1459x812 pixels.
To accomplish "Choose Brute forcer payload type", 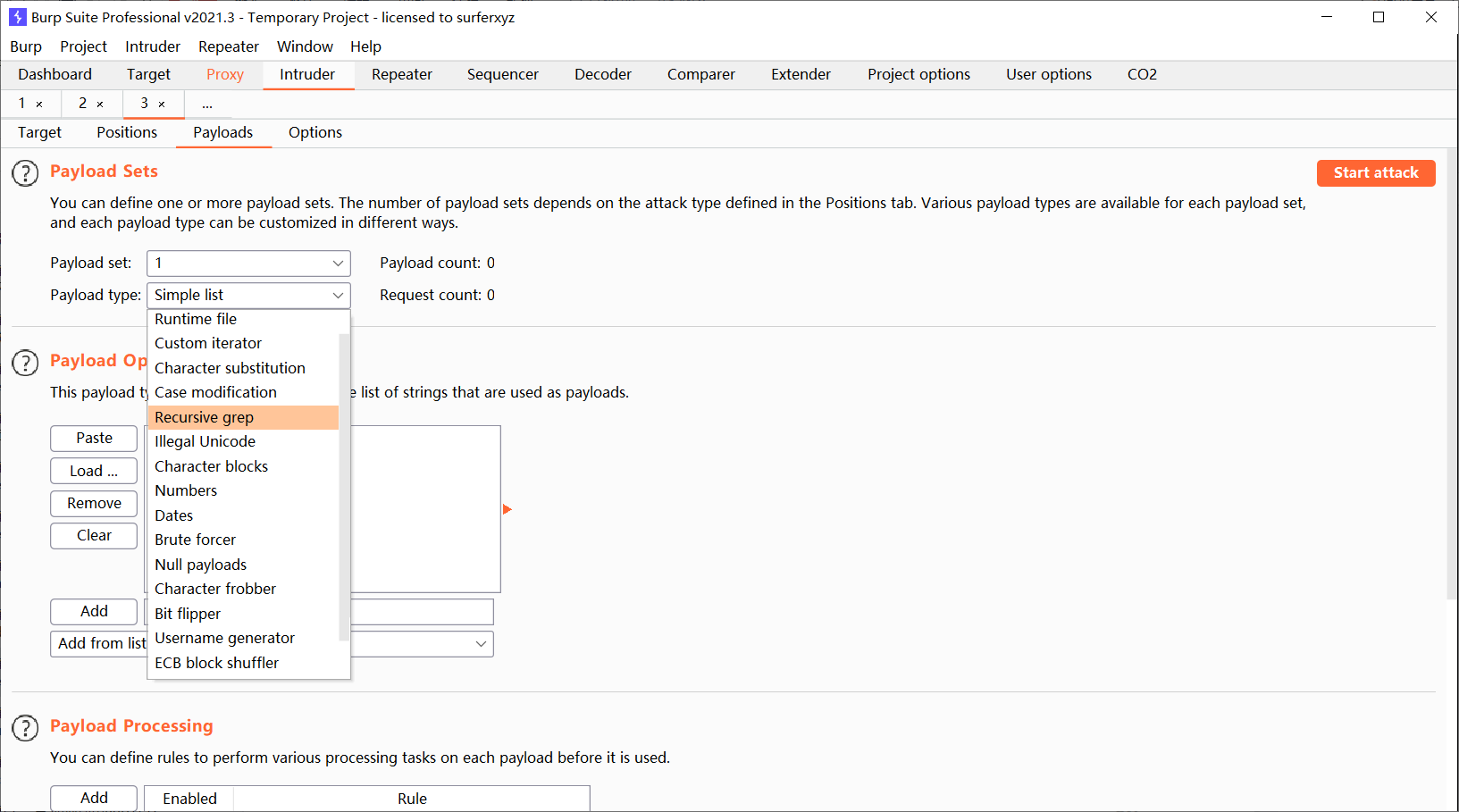I will coord(243,540).
